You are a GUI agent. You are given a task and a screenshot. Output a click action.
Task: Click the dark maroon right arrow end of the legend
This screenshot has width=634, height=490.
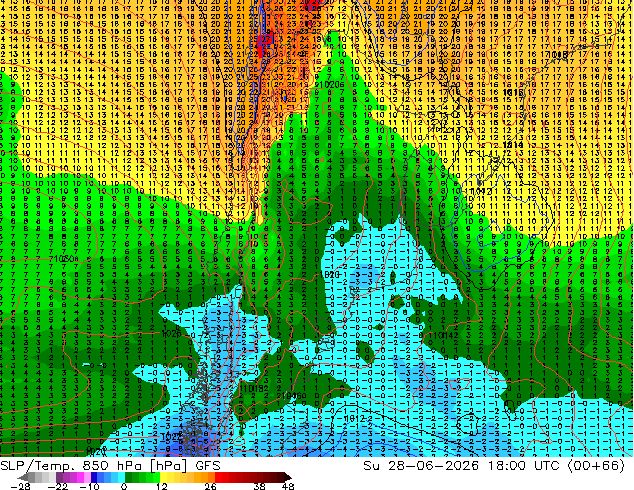click(x=287, y=477)
